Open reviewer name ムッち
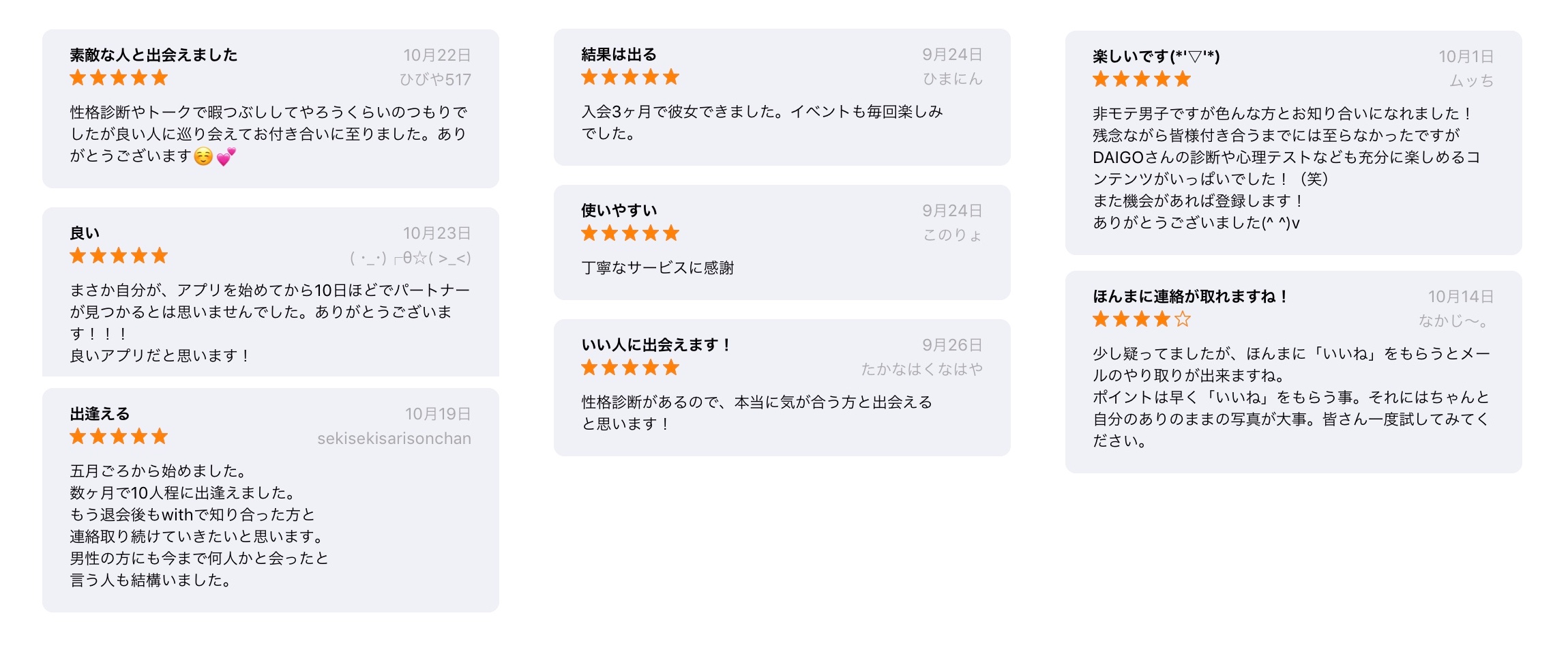Screen dimensions: 1568x652 click(1472, 81)
